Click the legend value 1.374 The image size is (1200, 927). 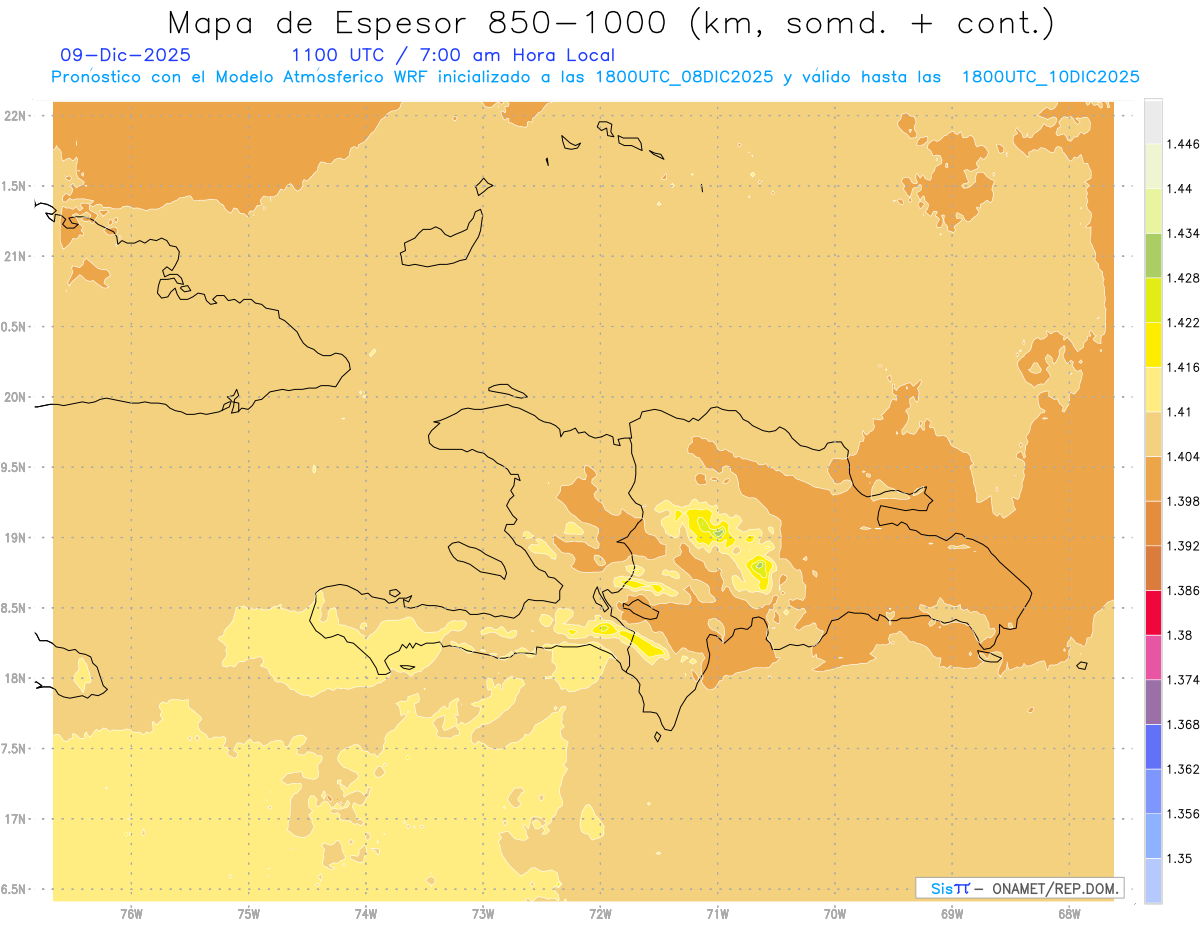pyautogui.click(x=1182, y=680)
